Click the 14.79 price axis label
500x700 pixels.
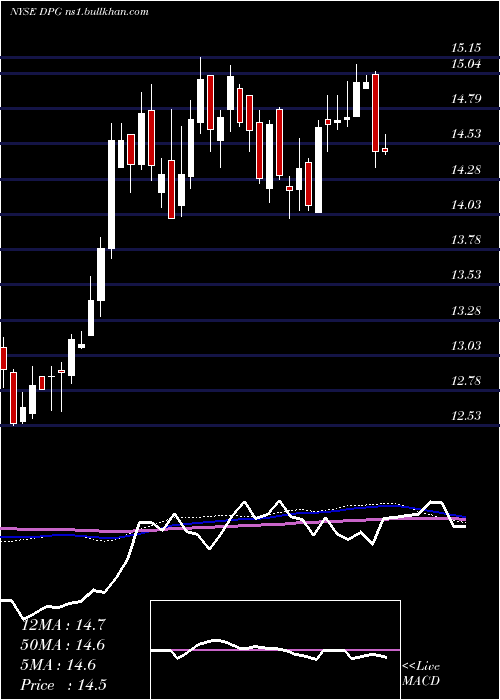466,99
